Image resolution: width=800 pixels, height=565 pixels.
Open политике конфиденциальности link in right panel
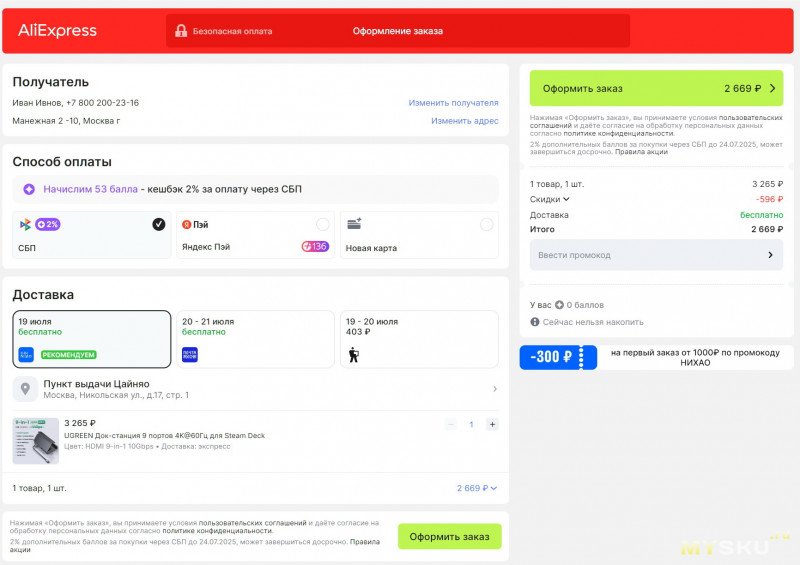(618, 134)
